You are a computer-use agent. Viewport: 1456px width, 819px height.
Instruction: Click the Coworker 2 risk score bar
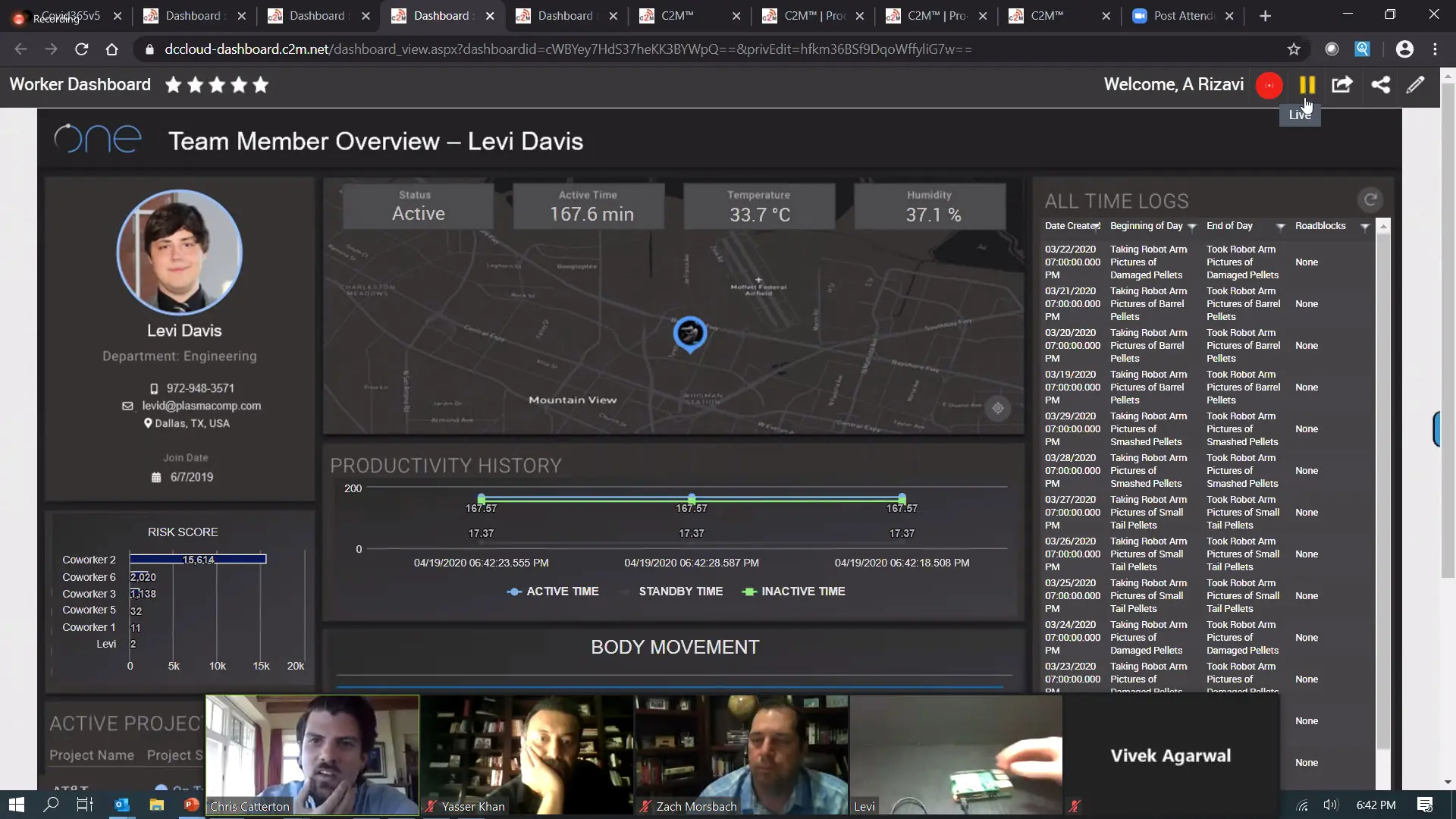(x=197, y=560)
